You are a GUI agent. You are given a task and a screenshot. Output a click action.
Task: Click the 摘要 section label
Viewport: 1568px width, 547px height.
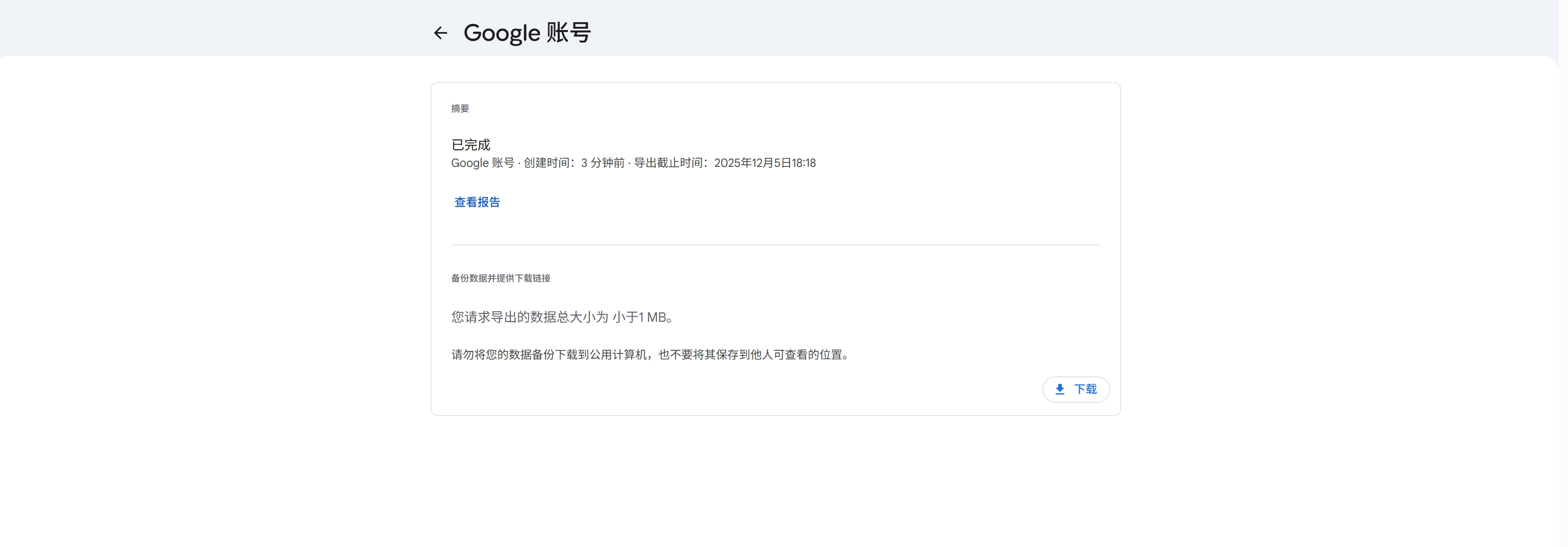point(460,108)
